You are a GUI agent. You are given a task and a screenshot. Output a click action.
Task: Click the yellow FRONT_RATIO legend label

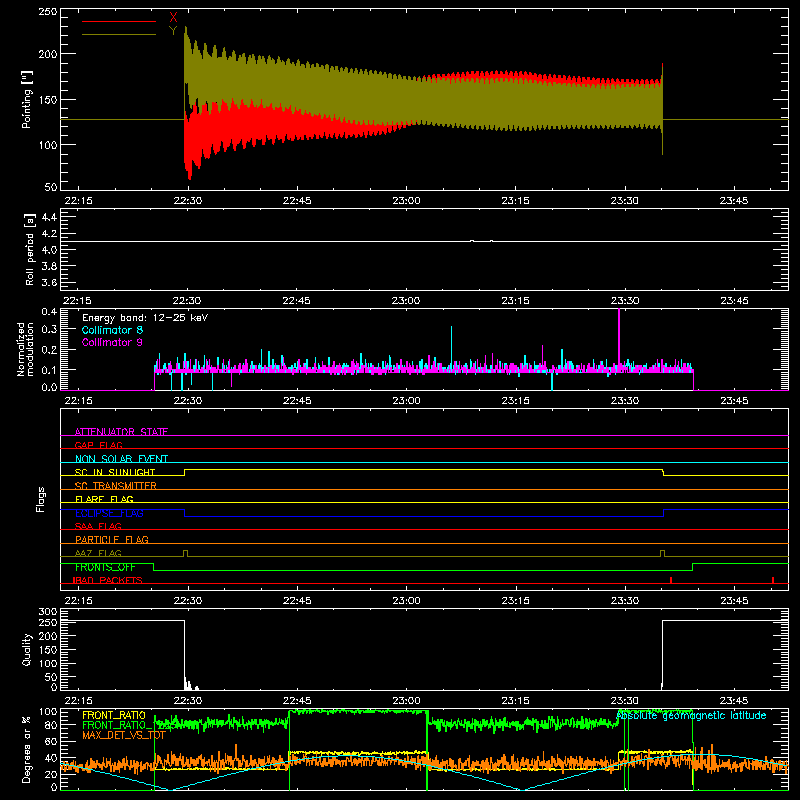[114, 715]
